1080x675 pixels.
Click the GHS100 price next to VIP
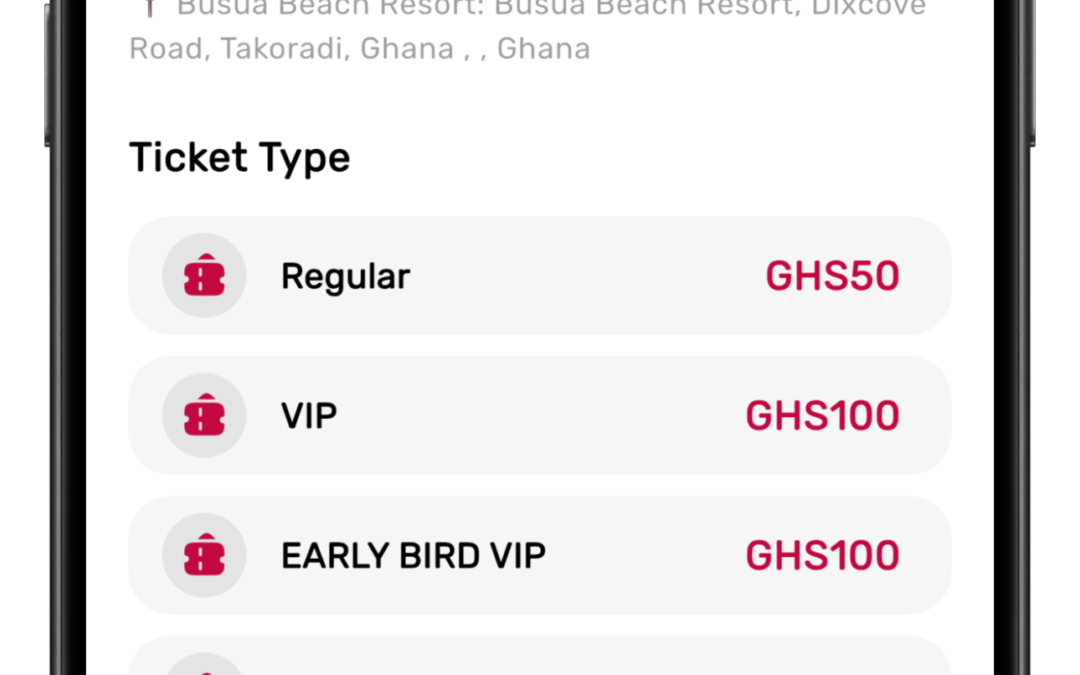click(822, 415)
